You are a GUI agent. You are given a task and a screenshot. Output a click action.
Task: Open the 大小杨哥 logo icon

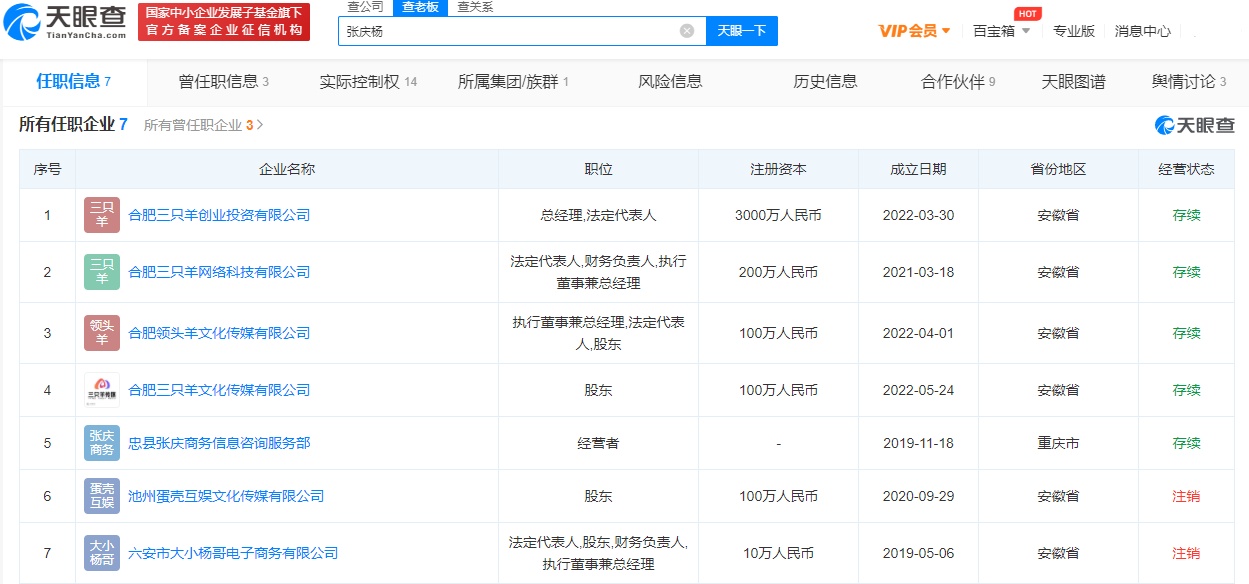point(102,553)
